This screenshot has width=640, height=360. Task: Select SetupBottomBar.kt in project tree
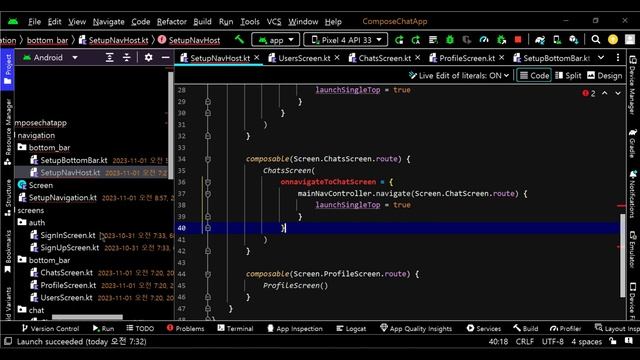tap(73, 160)
